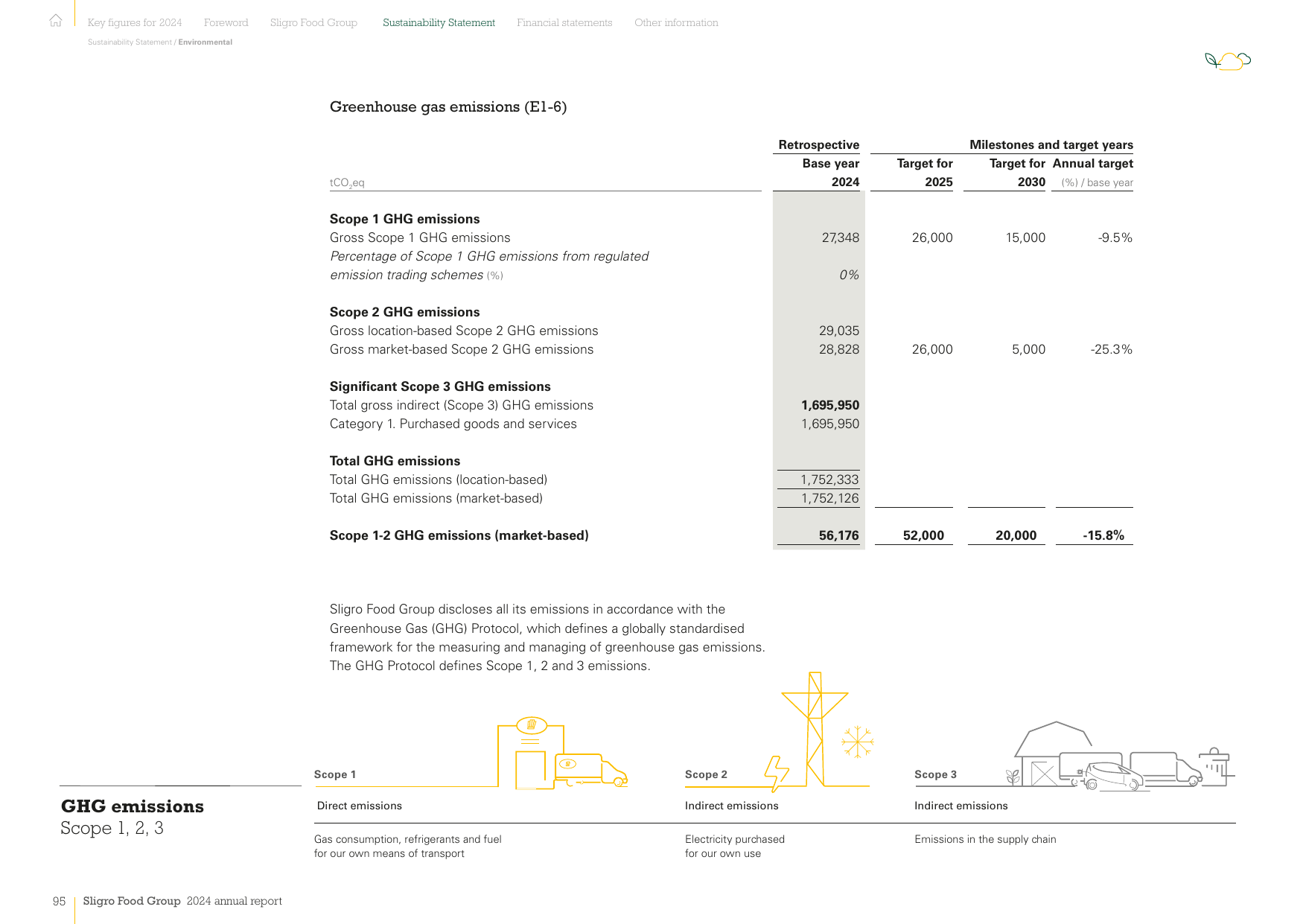Click the 0% emission trading schemes value
Viewport: 1306px width, 924px height.
point(849,275)
